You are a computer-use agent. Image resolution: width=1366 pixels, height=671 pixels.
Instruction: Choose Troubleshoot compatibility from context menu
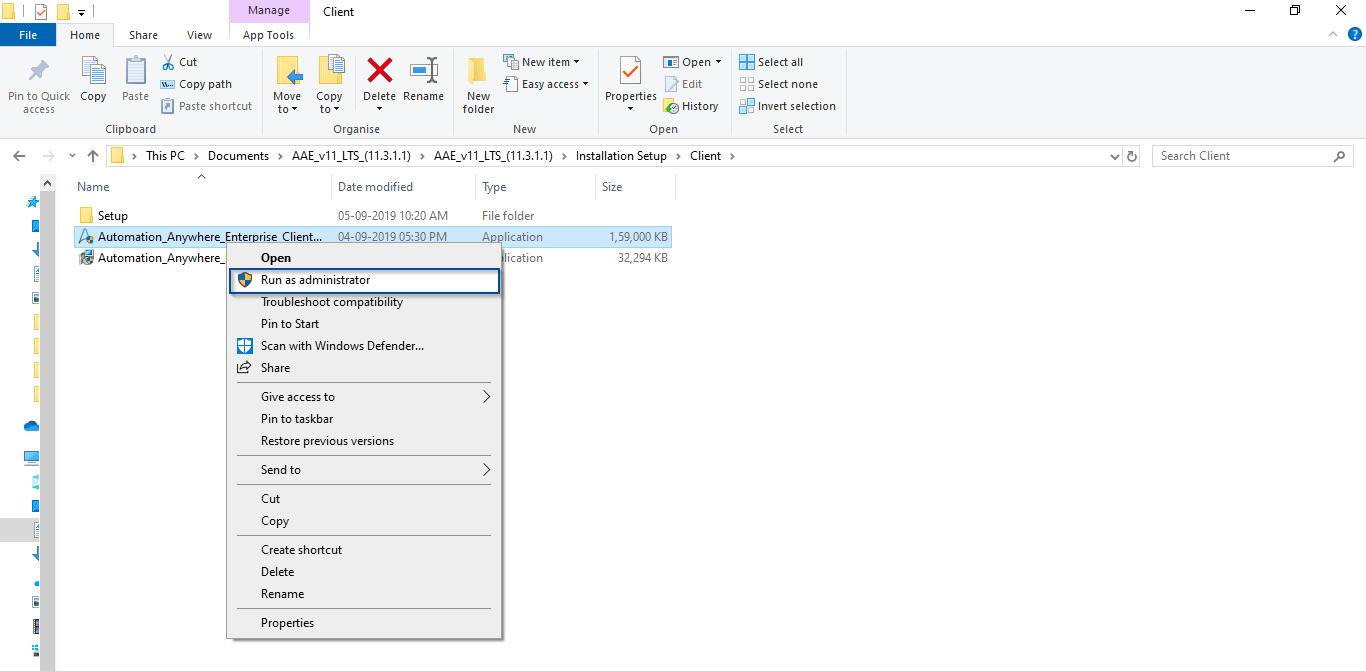(x=331, y=302)
